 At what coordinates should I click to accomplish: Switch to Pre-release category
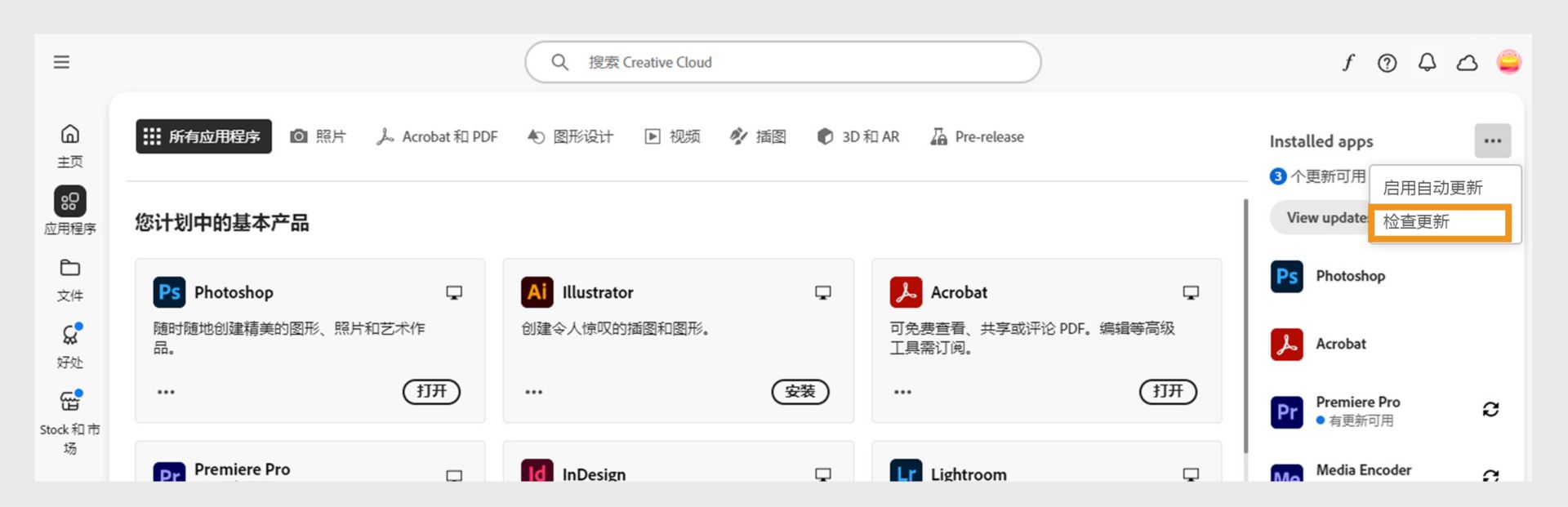click(x=977, y=136)
